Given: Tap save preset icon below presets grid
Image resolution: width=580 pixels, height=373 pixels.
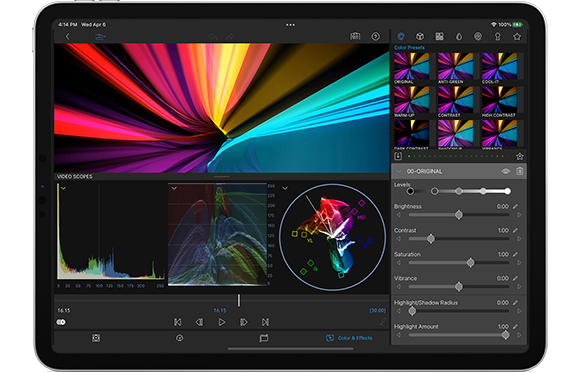Looking at the screenshot, I should (x=398, y=156).
